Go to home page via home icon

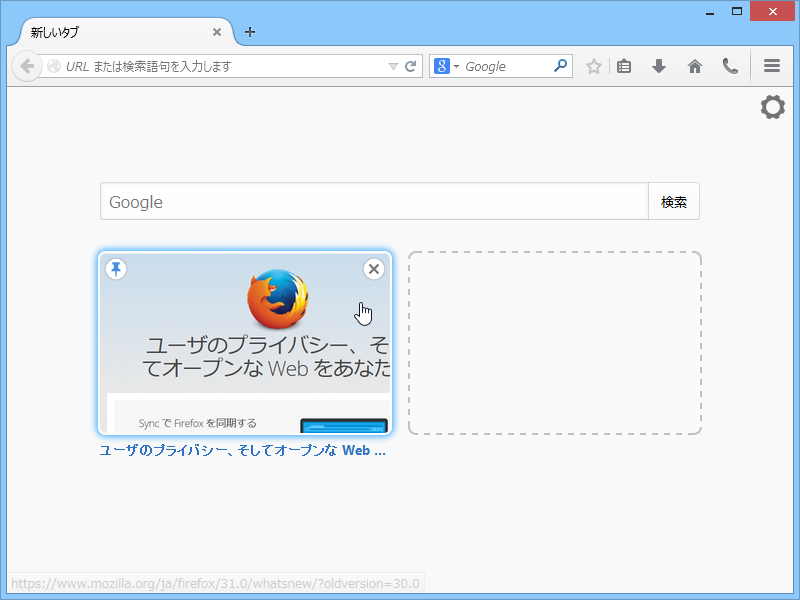(694, 66)
